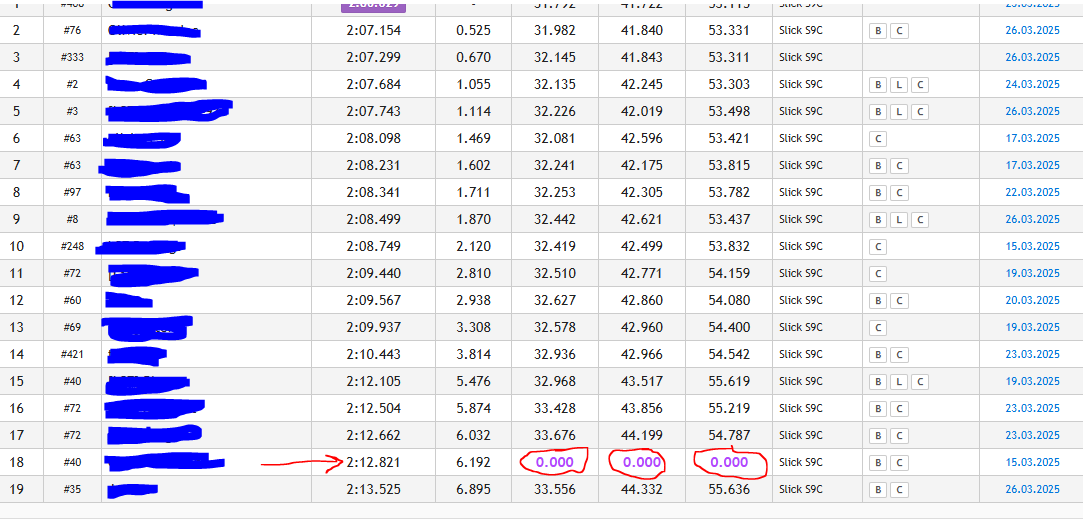The width and height of the screenshot is (1083, 519).
Task: Select the sector time 55.619
Action: (x=729, y=381)
